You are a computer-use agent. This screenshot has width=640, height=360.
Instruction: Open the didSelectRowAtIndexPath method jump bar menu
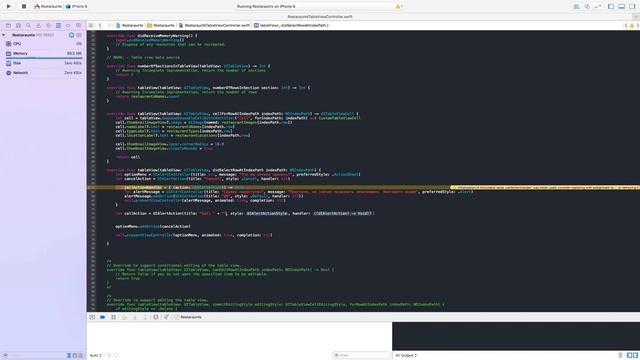click(291, 25)
